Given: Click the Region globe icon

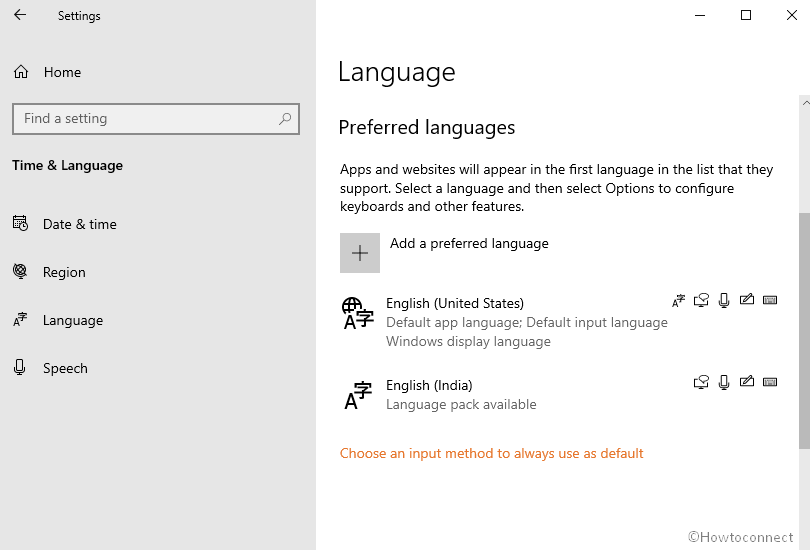Looking at the screenshot, I should pyautogui.click(x=20, y=271).
